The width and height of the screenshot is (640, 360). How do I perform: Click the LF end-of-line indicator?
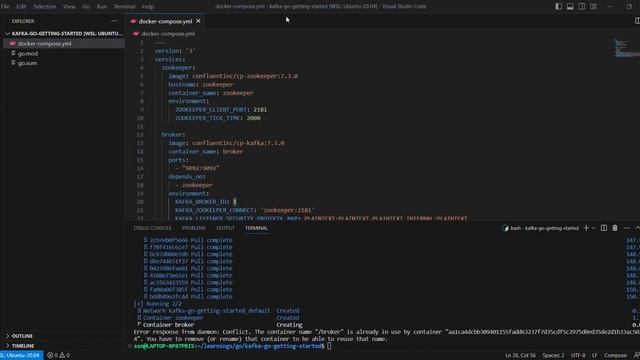pos(594,356)
